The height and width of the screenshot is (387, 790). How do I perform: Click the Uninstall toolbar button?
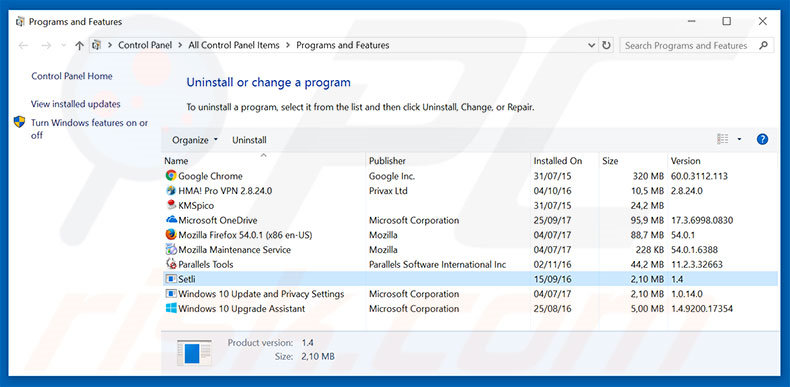(249, 140)
